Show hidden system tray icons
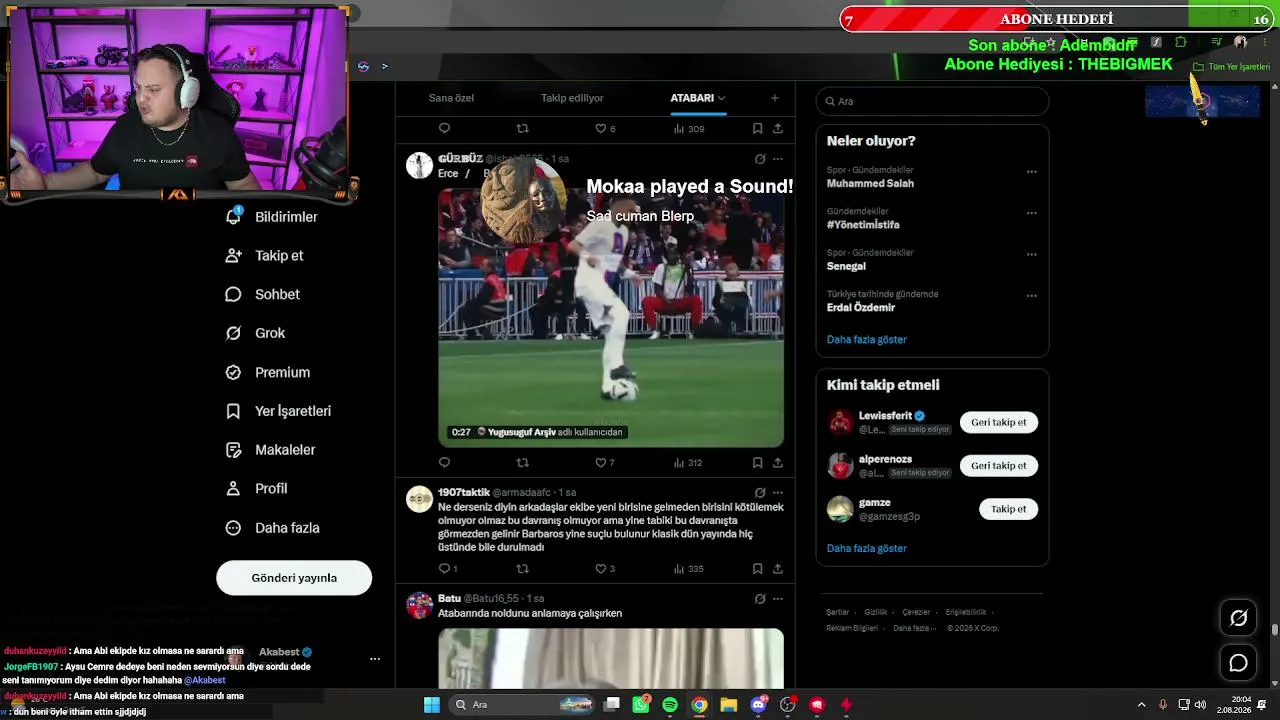 tap(1141, 704)
